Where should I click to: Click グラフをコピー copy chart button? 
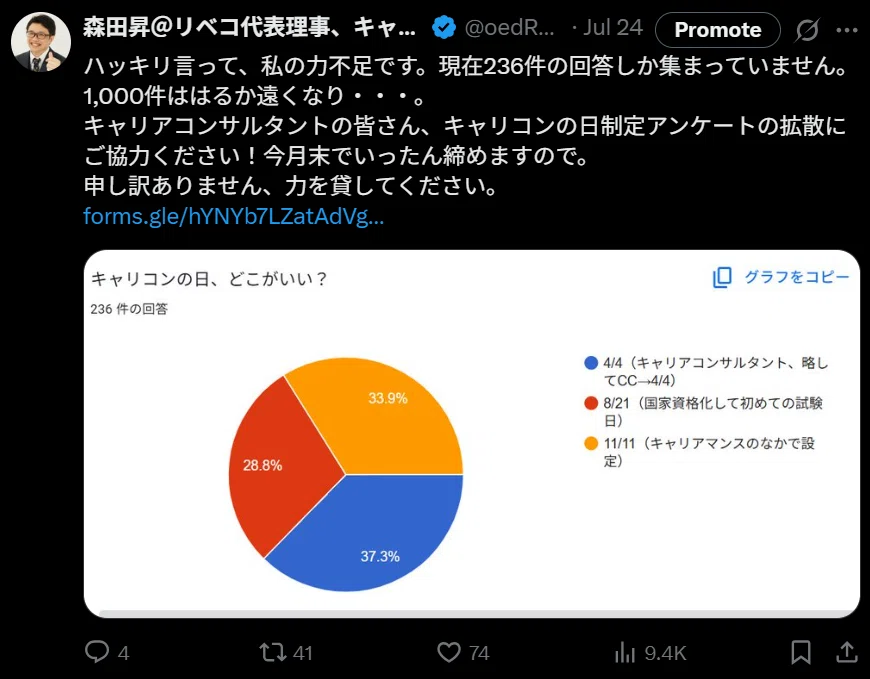coord(781,277)
